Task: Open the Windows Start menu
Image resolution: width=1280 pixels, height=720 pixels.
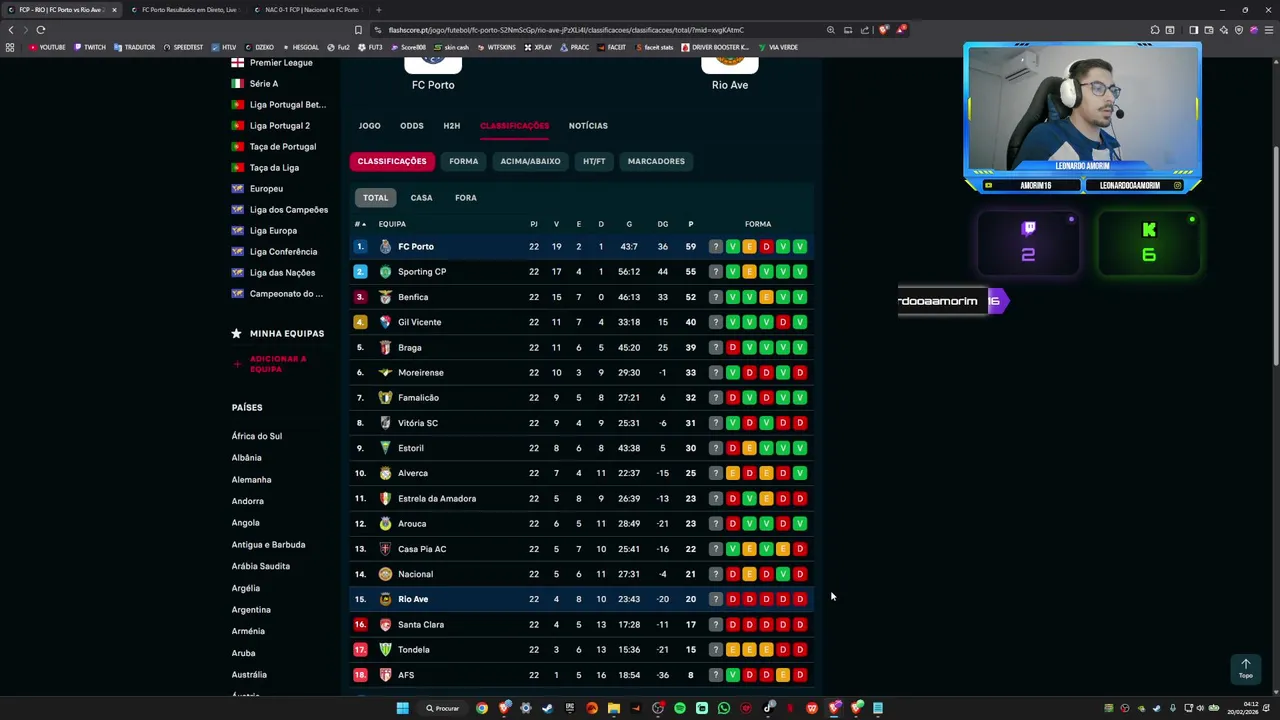Action: 402,708
